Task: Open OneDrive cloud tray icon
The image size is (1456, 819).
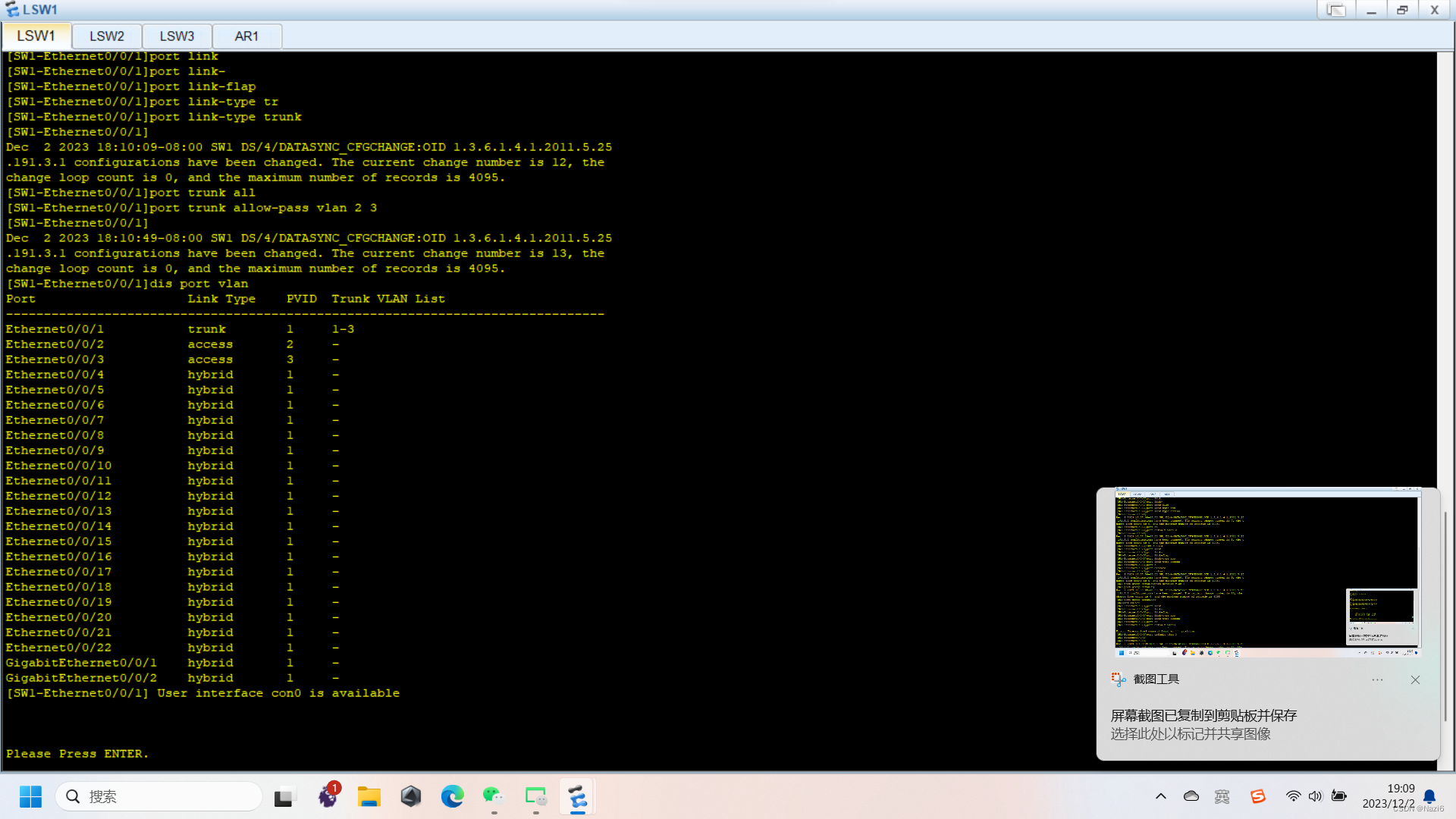Action: (1191, 796)
